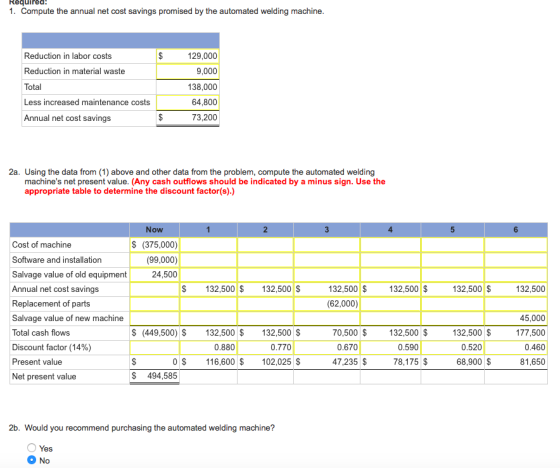Edit year 4 Annual net cost savings 132,500
This screenshot has width=560, height=468.
(390, 289)
